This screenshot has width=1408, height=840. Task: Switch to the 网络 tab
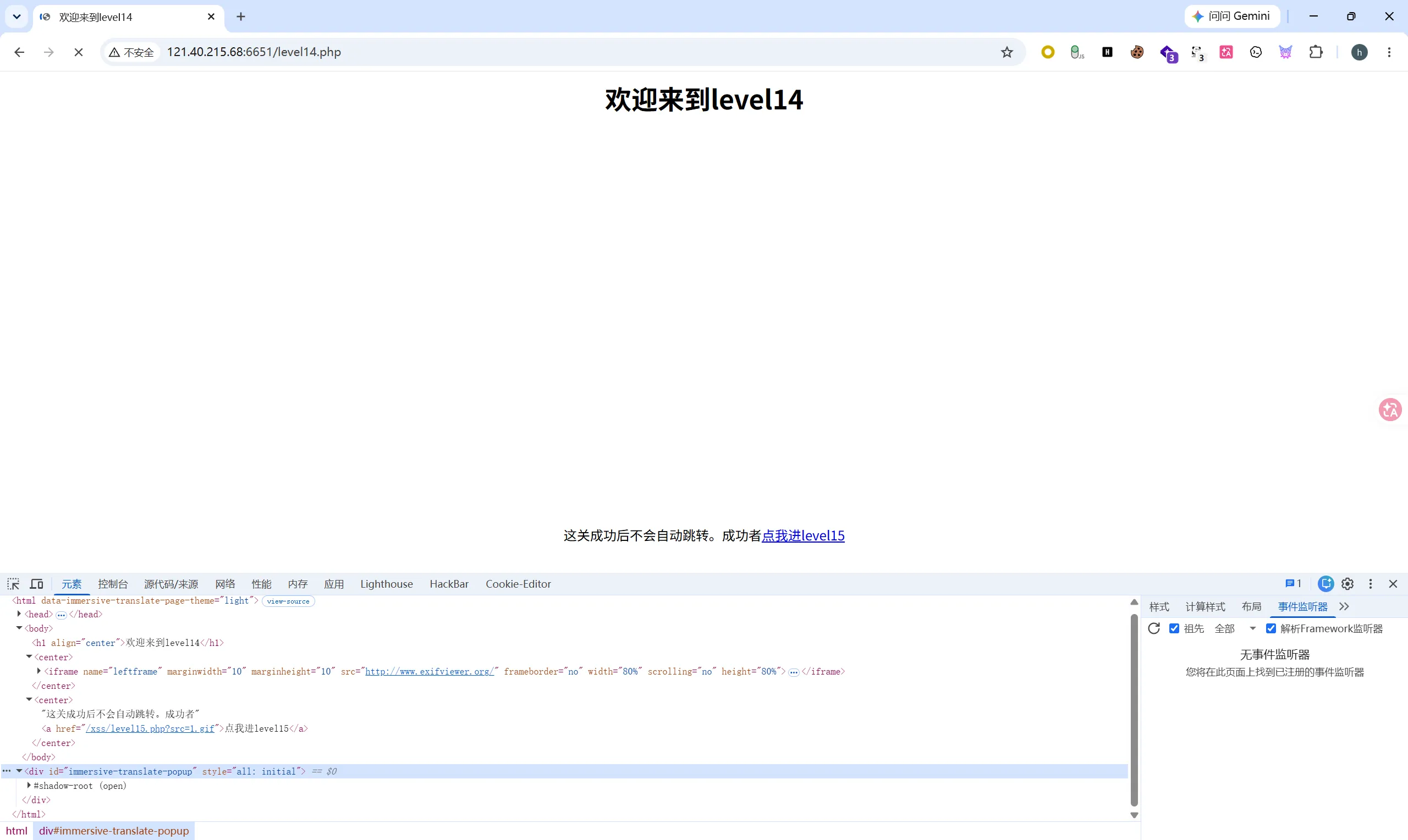(225, 584)
